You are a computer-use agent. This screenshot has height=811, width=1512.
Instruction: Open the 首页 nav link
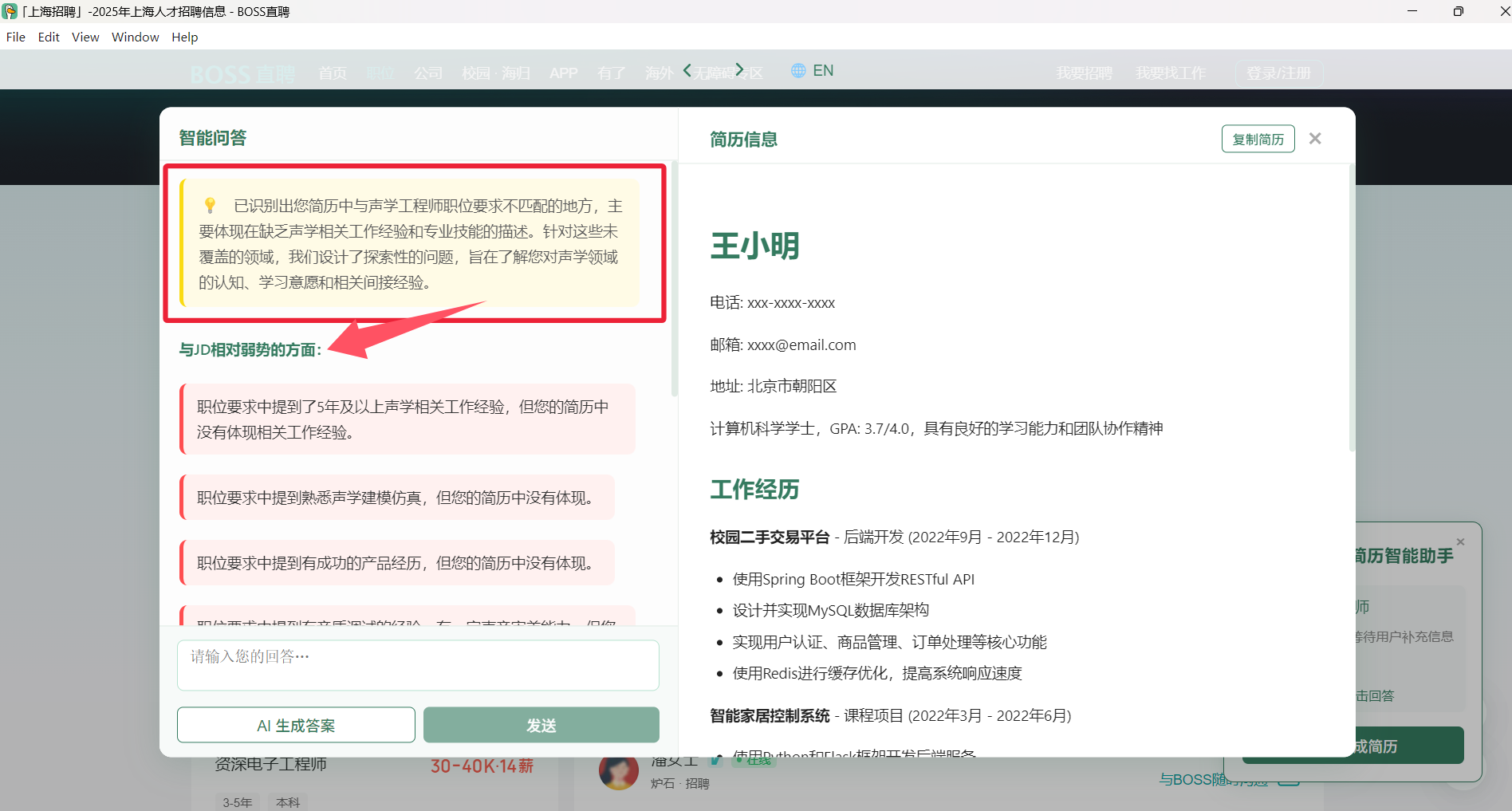[x=333, y=73]
